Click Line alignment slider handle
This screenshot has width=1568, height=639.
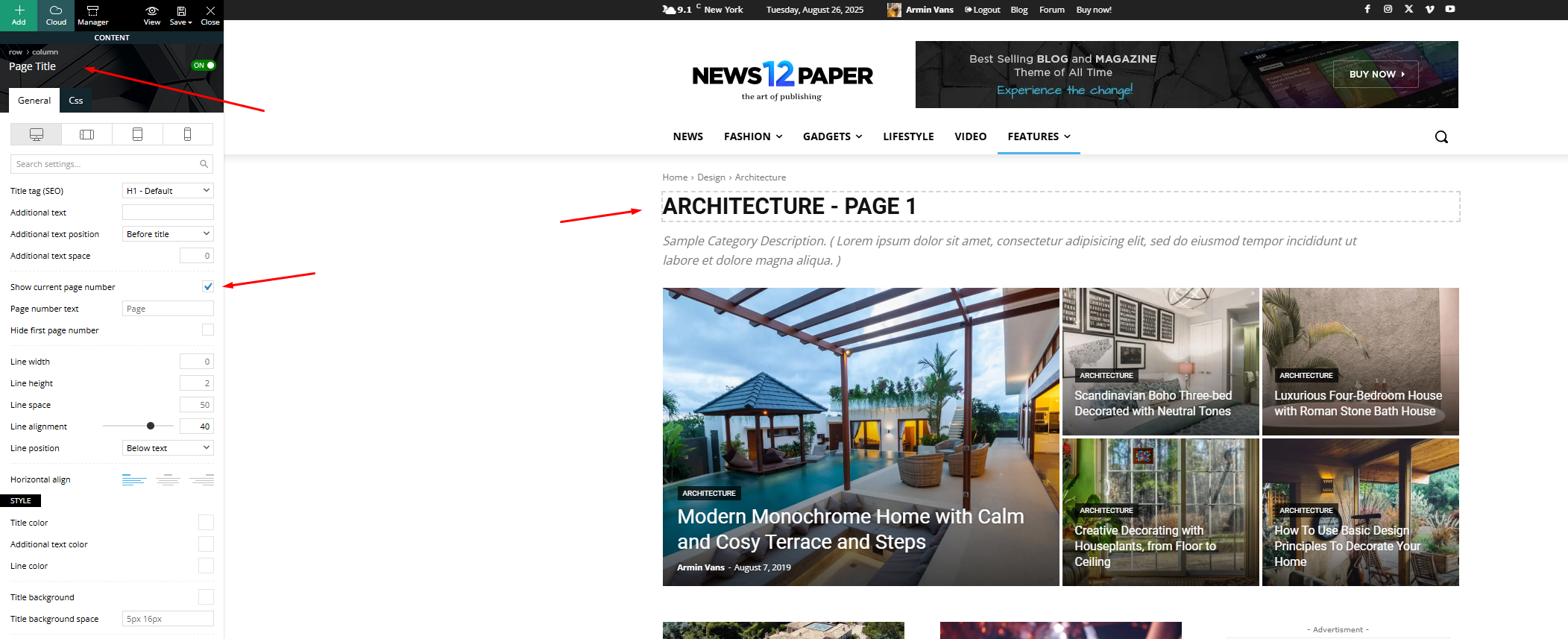[x=151, y=426]
